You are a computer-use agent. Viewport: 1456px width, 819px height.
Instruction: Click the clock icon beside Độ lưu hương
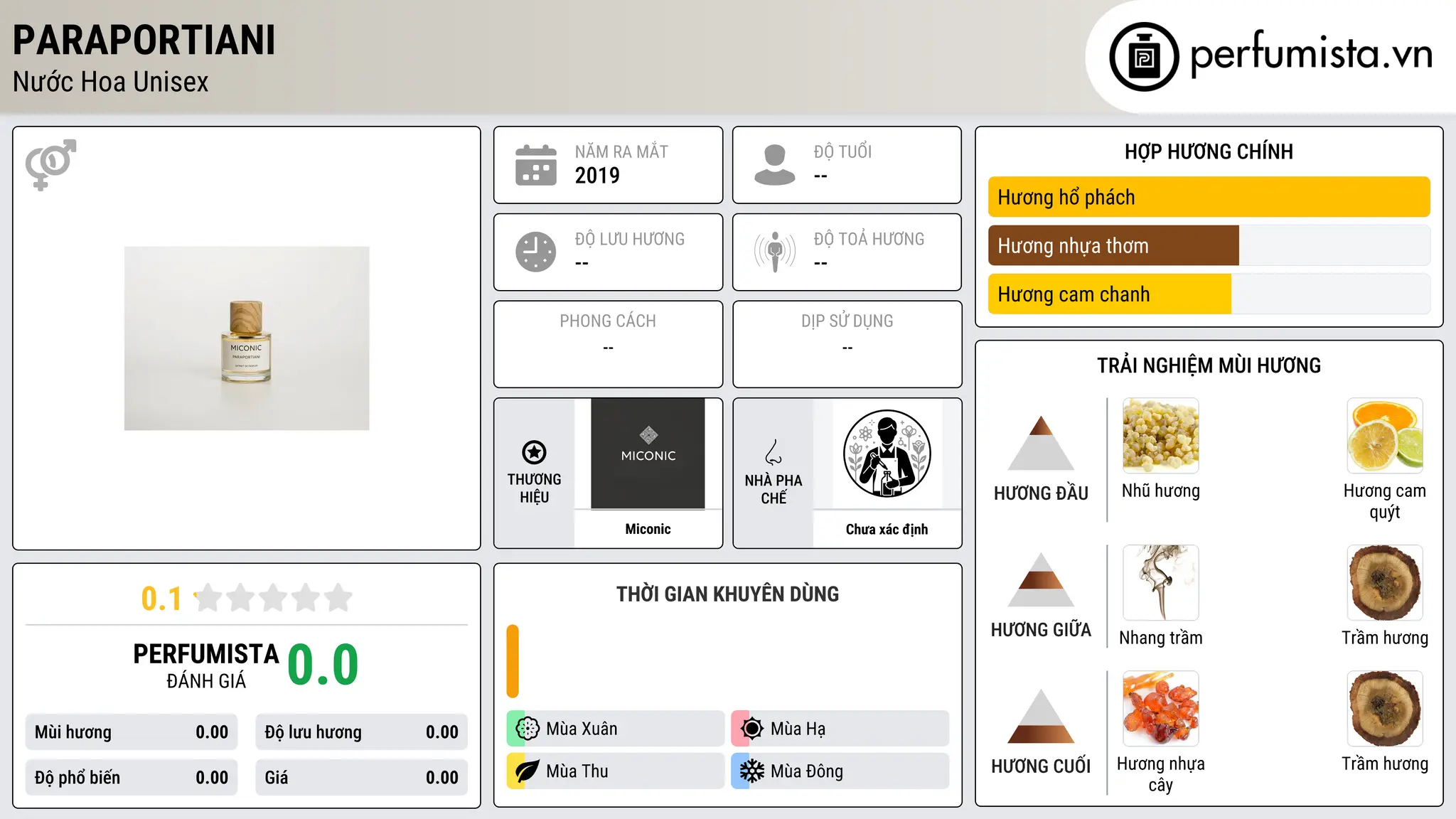pos(536,252)
